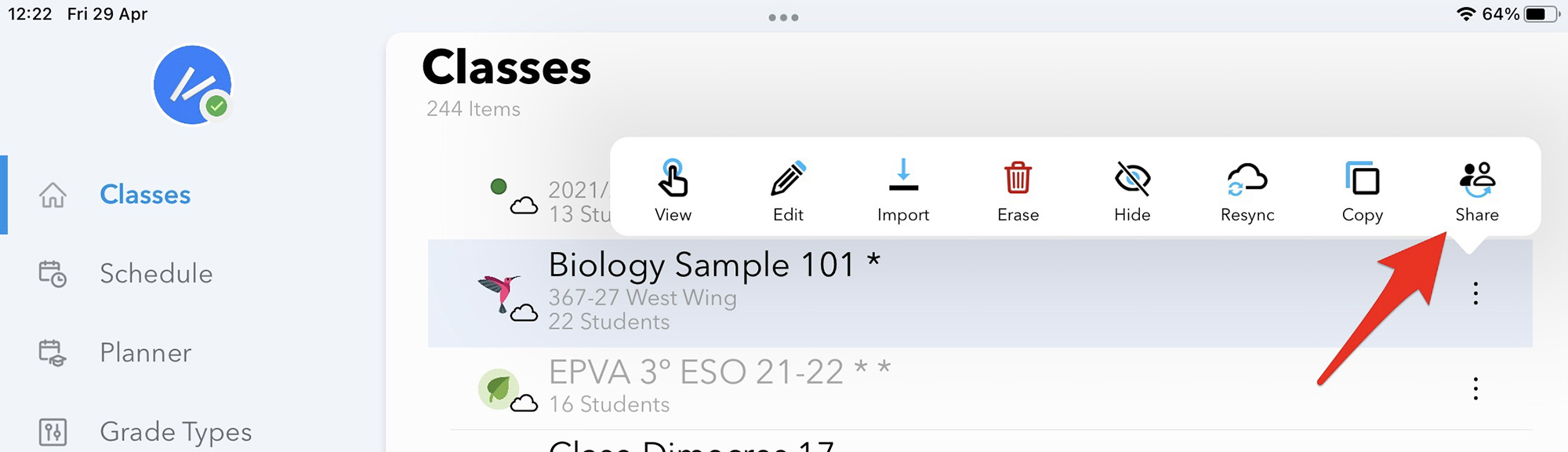Select Grade Types in the sidebar
The height and width of the screenshot is (452, 1568).
175,432
